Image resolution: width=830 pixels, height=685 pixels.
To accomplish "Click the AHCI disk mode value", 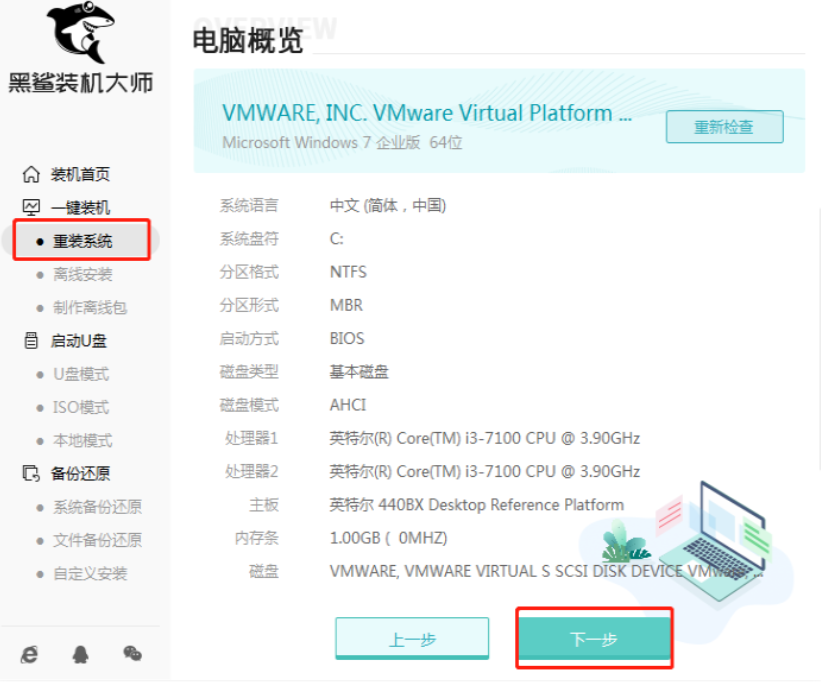I will (348, 405).
